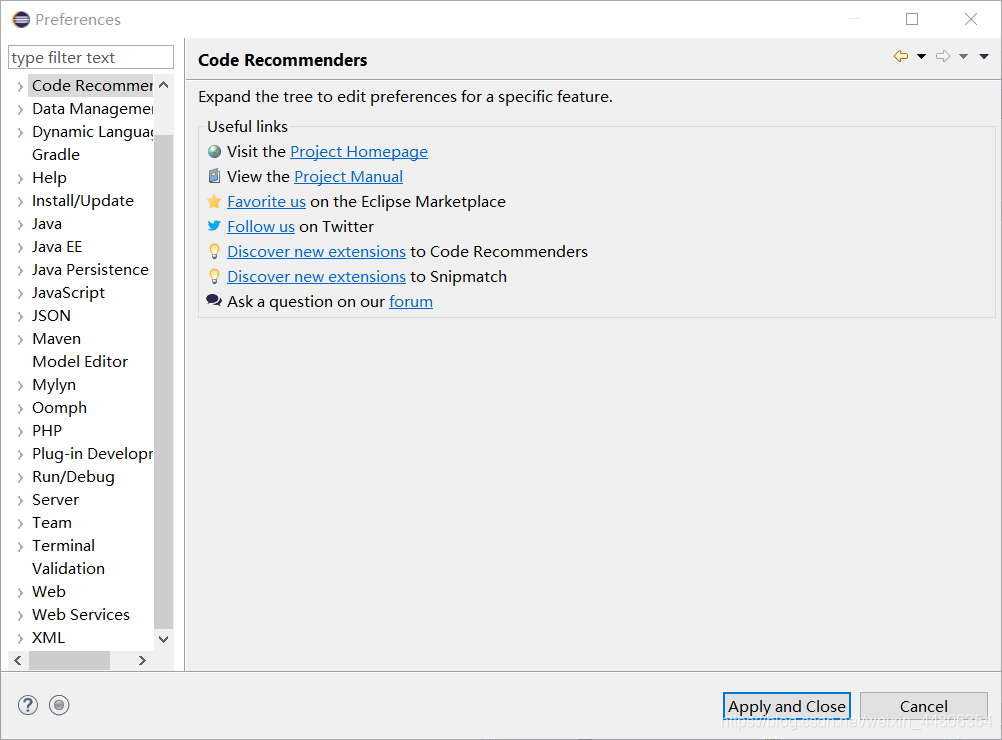Select Team in the preferences tree
Screen dimensions: 1002x740
click(x=52, y=523)
